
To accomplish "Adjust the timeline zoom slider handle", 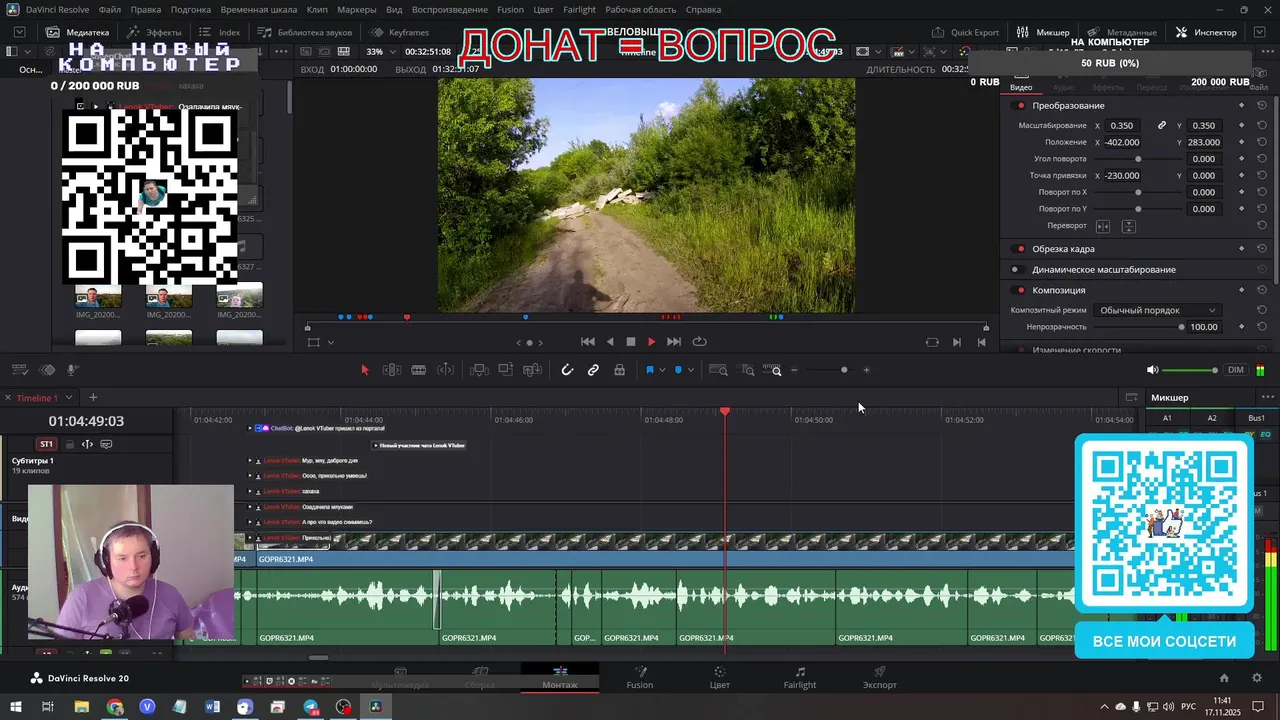I will click(844, 370).
